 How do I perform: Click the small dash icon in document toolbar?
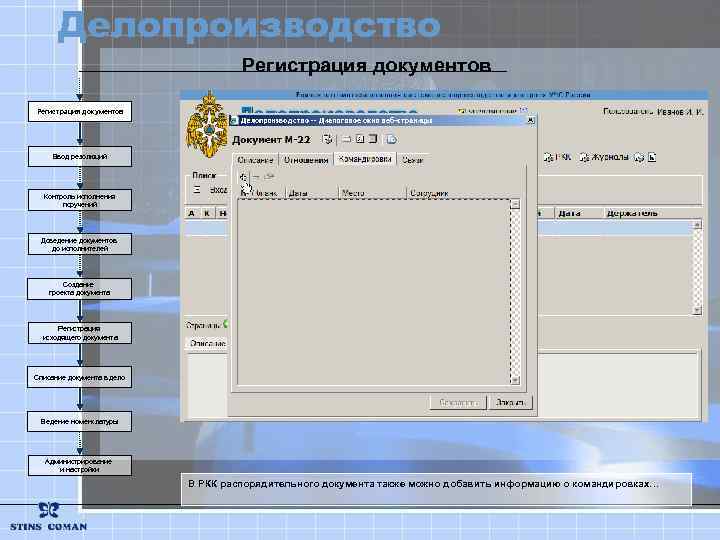tap(346, 139)
